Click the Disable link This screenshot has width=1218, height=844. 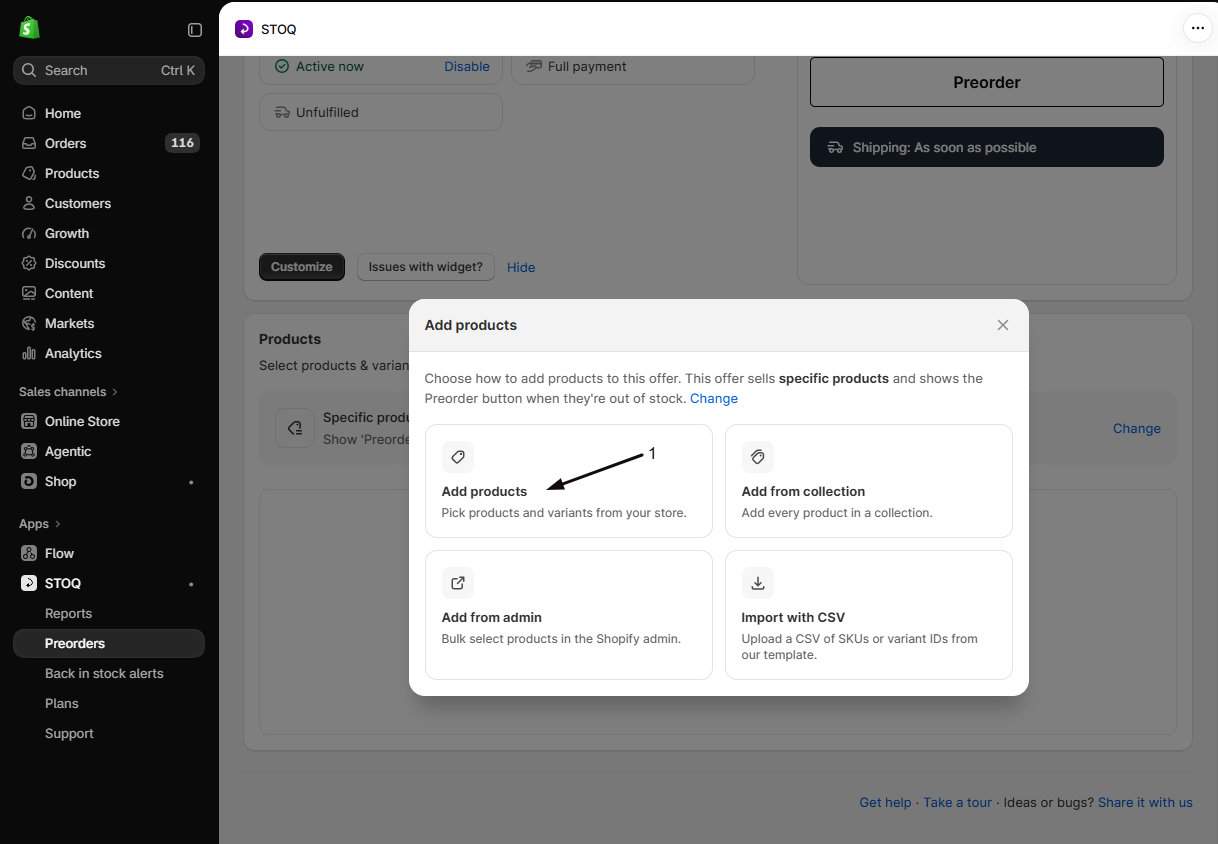467,66
